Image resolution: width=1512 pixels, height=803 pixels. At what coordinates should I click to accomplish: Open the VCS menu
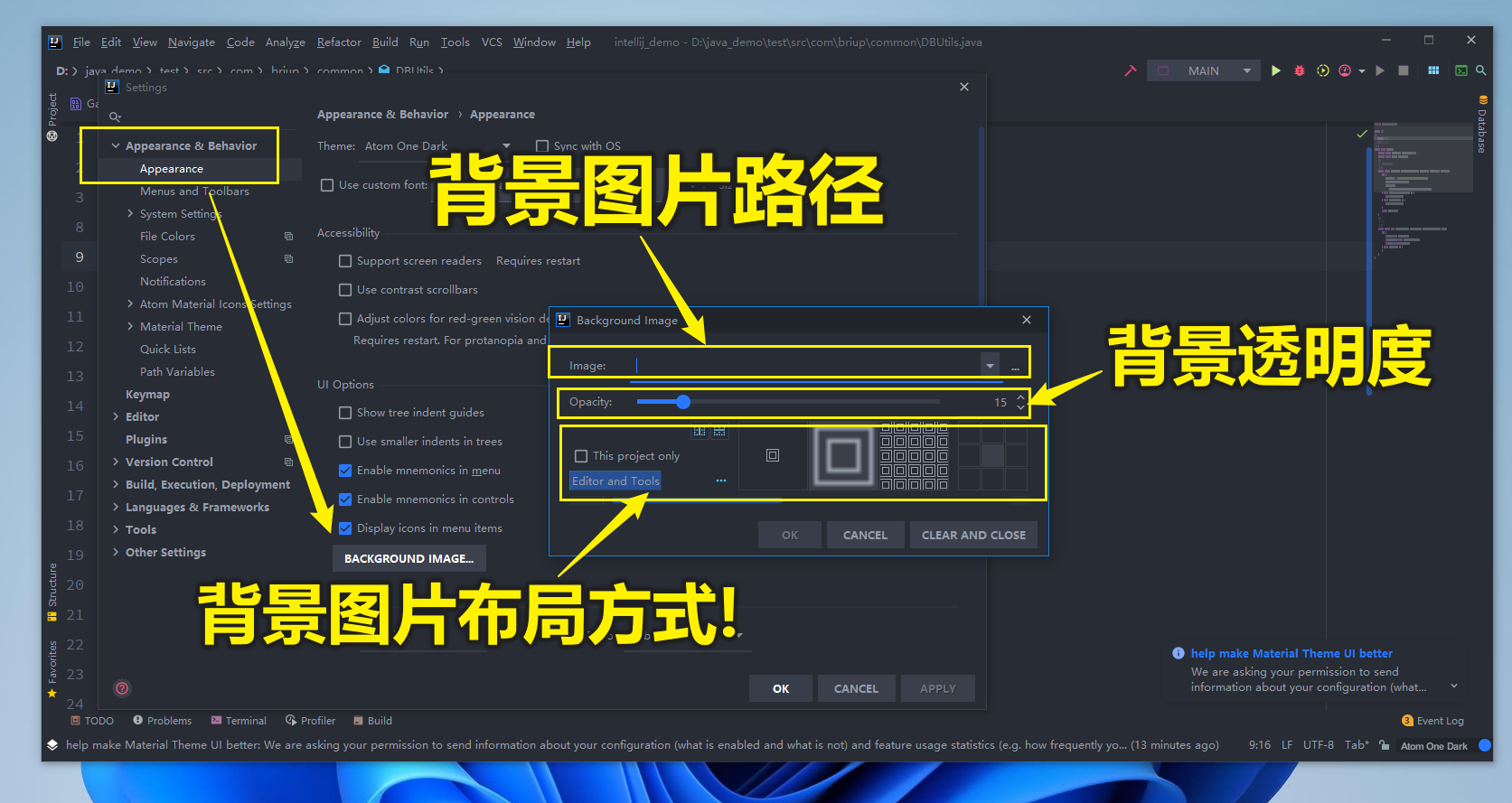[x=492, y=42]
